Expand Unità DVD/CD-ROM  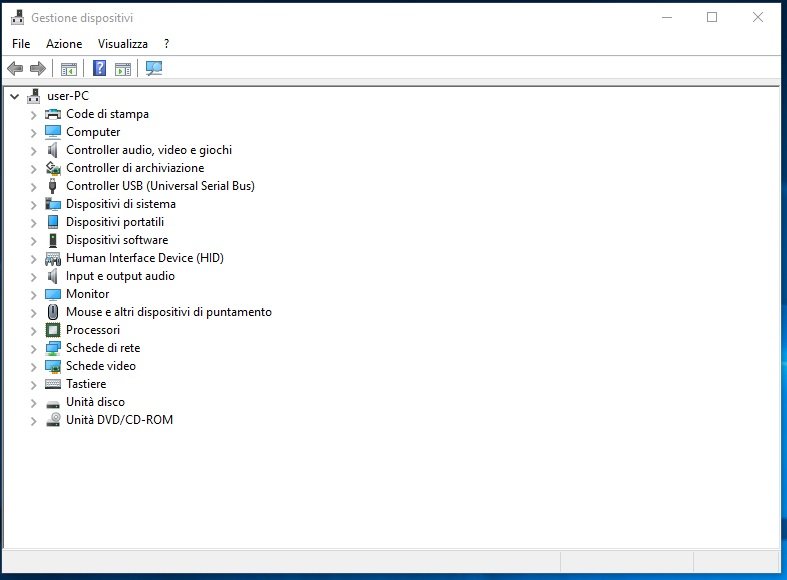click(34, 421)
